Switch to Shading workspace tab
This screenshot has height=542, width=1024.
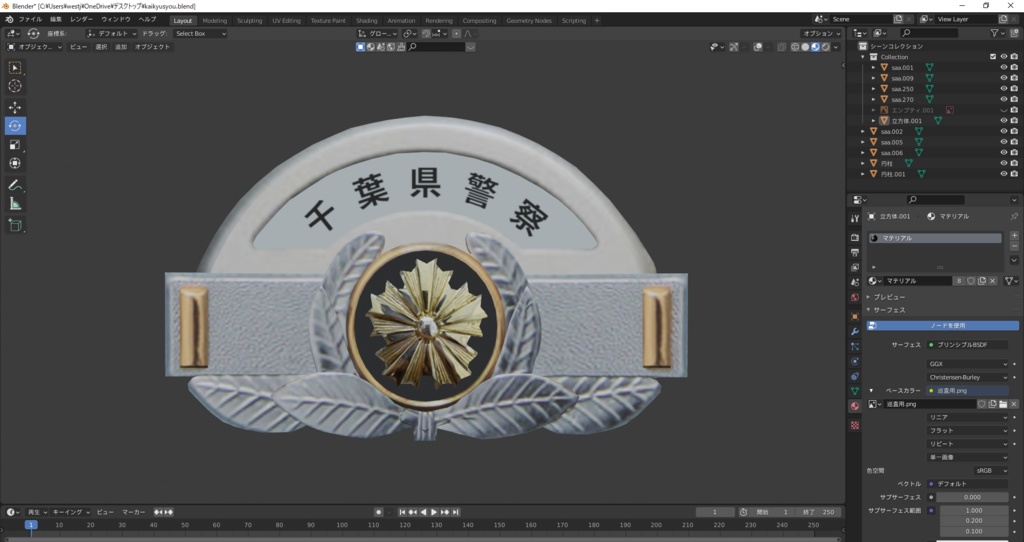coord(366,21)
